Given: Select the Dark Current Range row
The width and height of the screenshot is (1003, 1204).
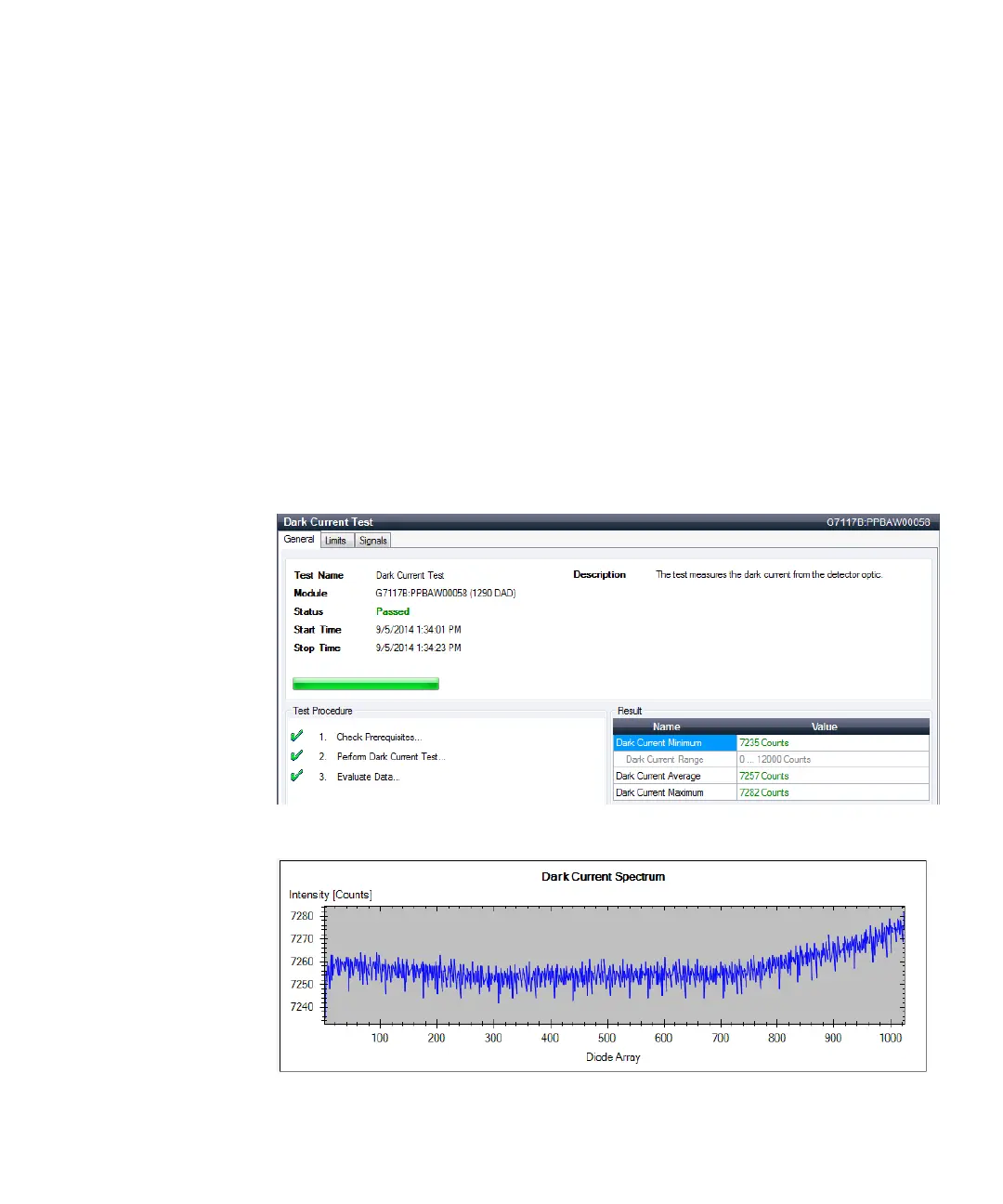Looking at the screenshot, I should pos(771,760).
